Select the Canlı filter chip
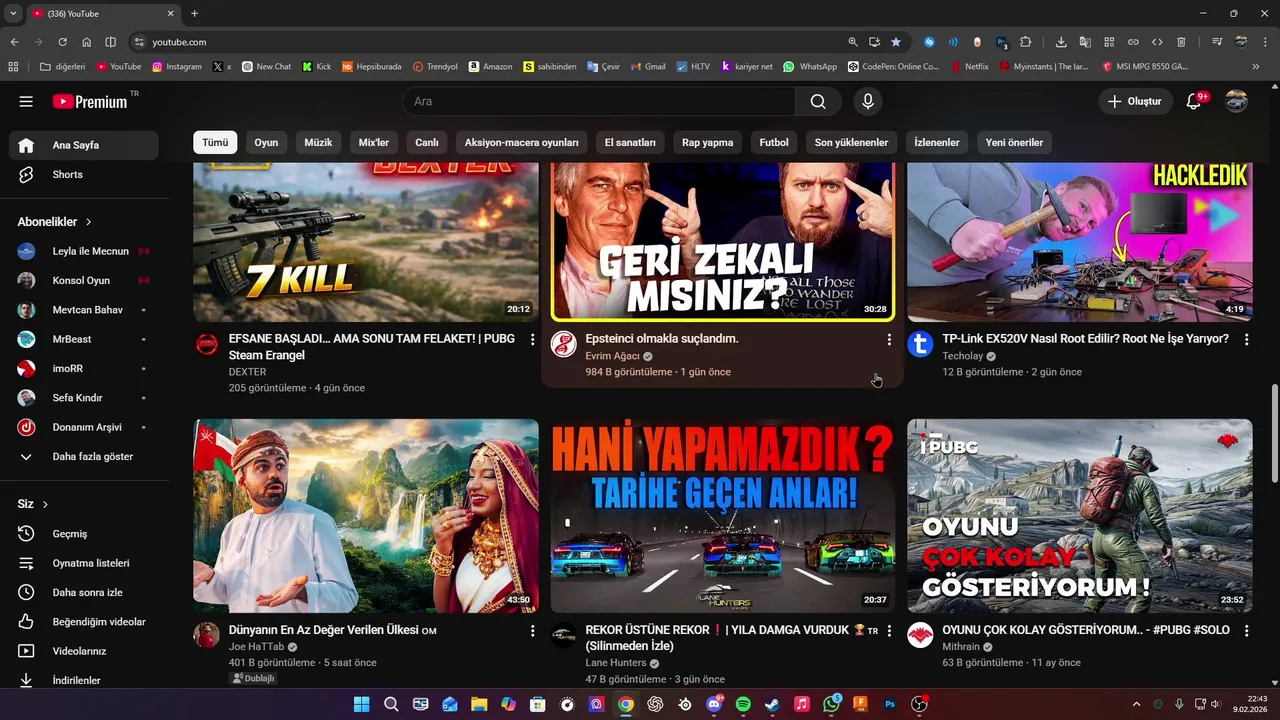 coord(427,143)
